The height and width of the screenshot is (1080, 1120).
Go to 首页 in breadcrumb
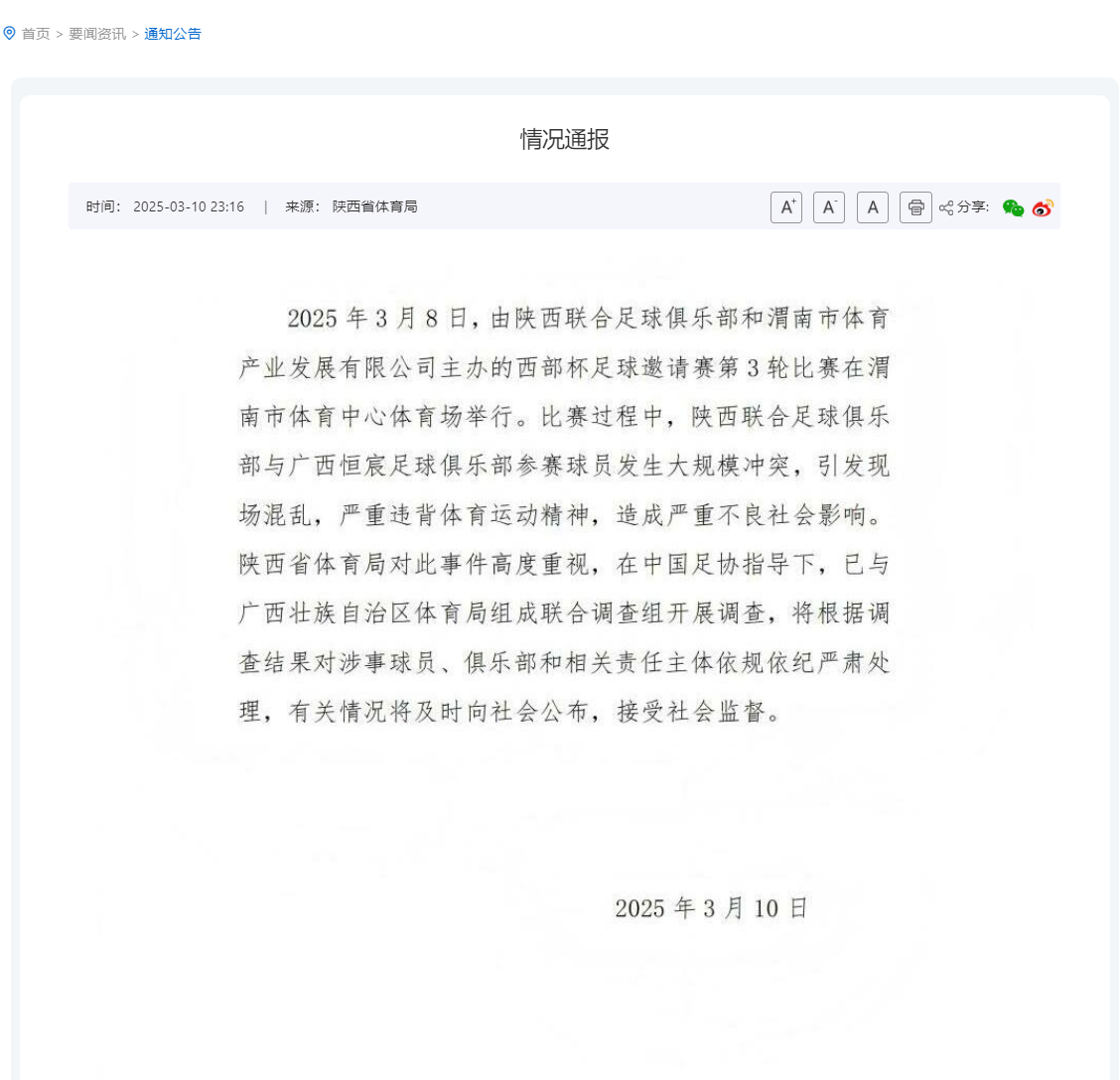tap(36, 34)
